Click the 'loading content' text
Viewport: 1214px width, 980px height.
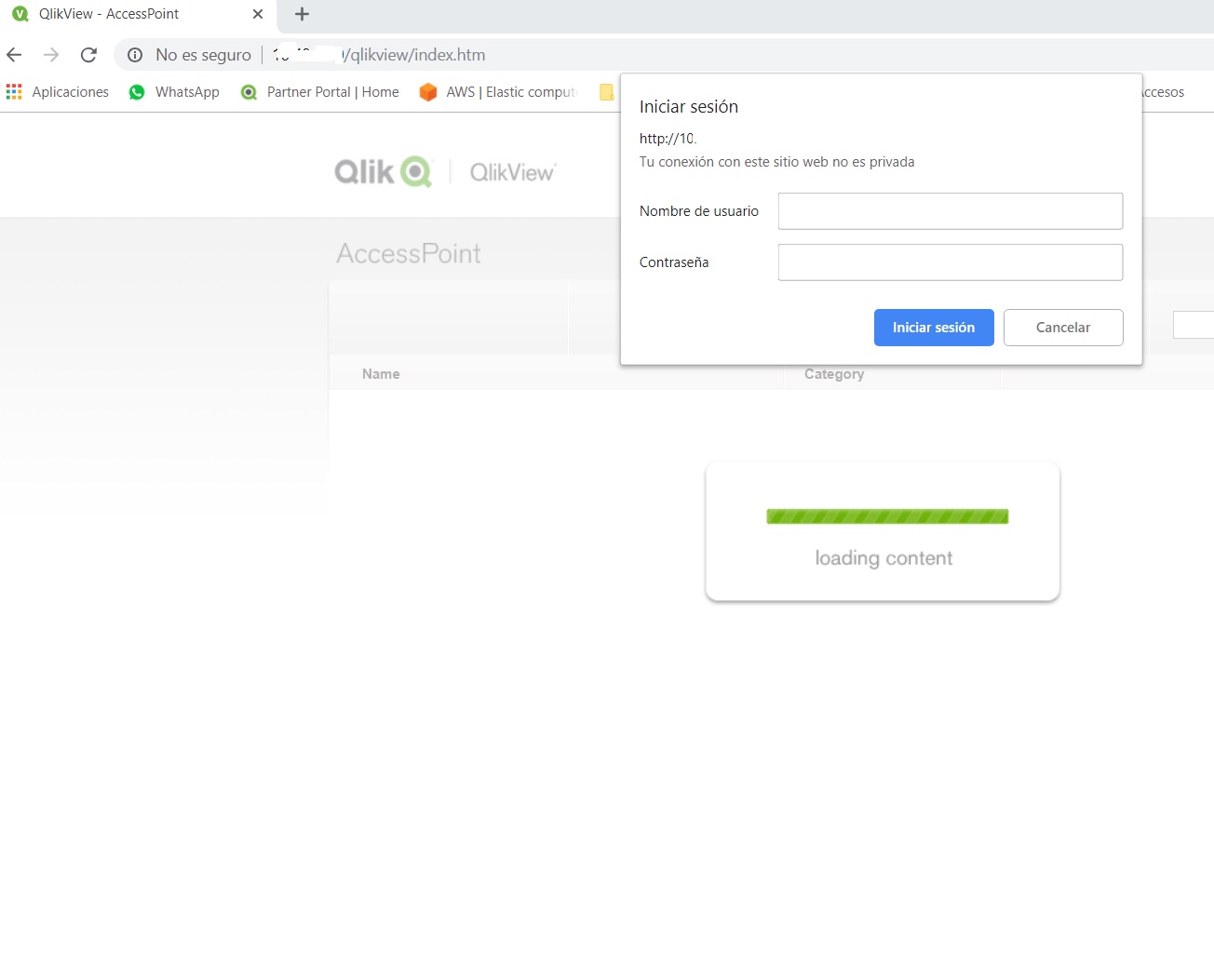[884, 557]
